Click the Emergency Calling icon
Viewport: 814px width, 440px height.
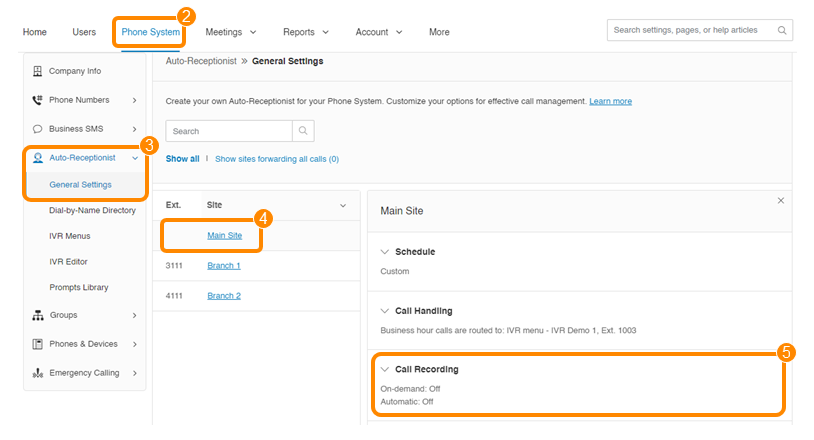38,373
